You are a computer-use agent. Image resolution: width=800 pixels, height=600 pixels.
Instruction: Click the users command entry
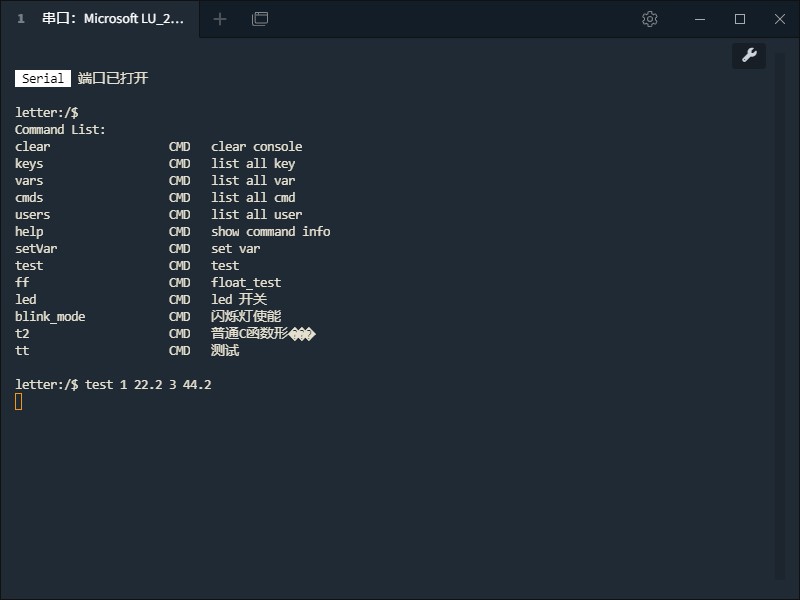[x=31, y=214]
